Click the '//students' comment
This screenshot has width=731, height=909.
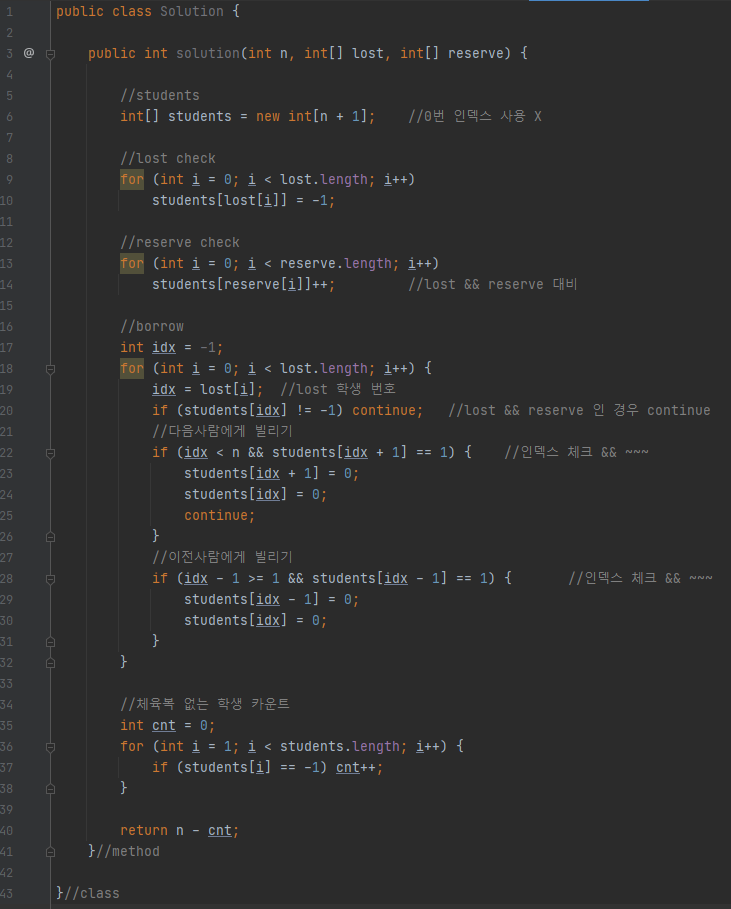tap(160, 95)
